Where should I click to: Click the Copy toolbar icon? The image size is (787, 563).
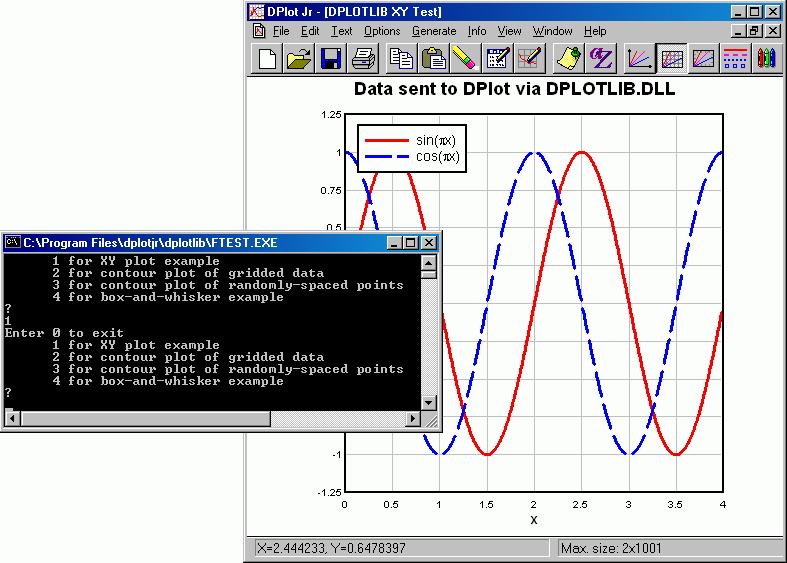tap(401, 58)
